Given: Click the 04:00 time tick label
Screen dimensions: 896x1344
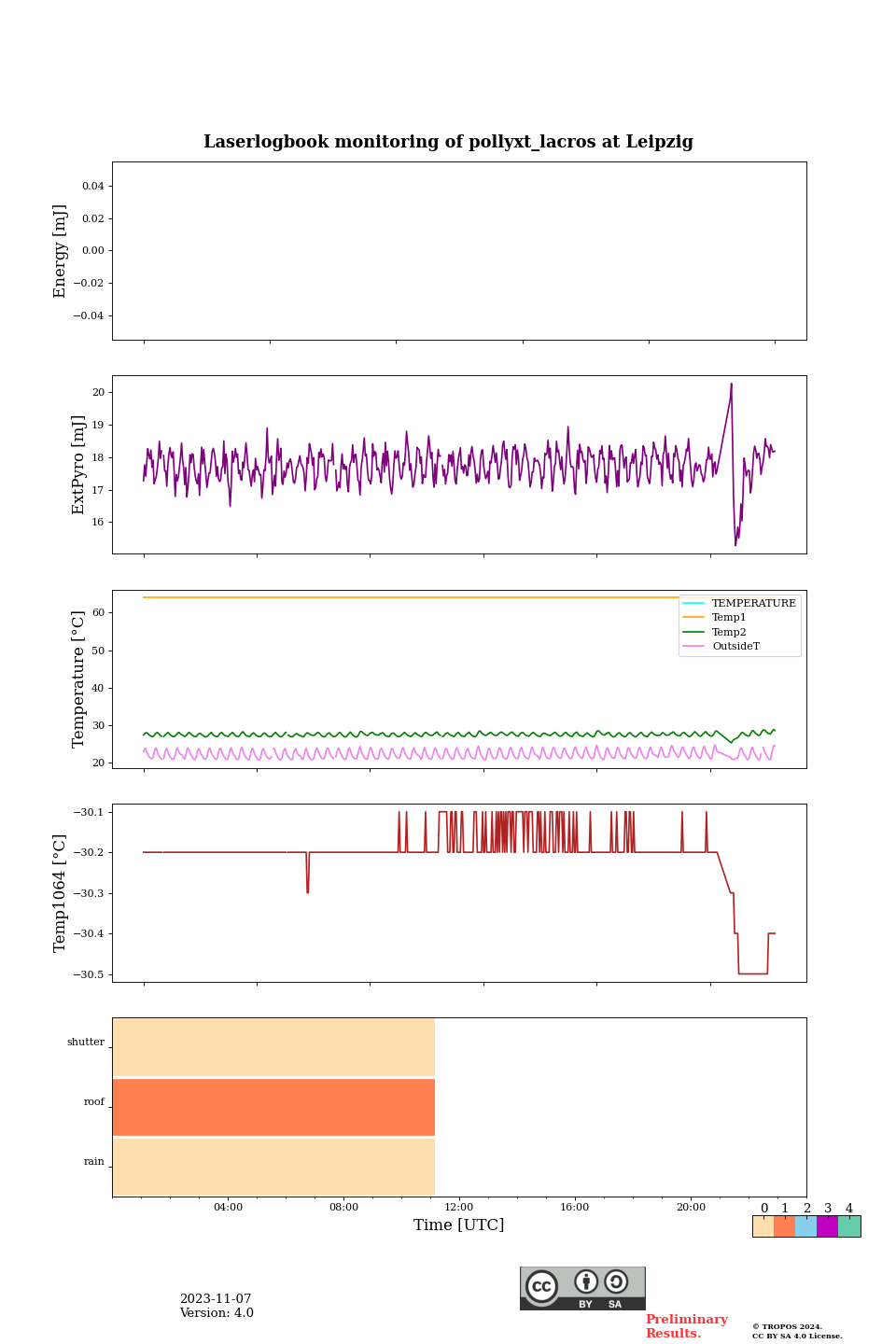Looking at the screenshot, I should tap(228, 1208).
